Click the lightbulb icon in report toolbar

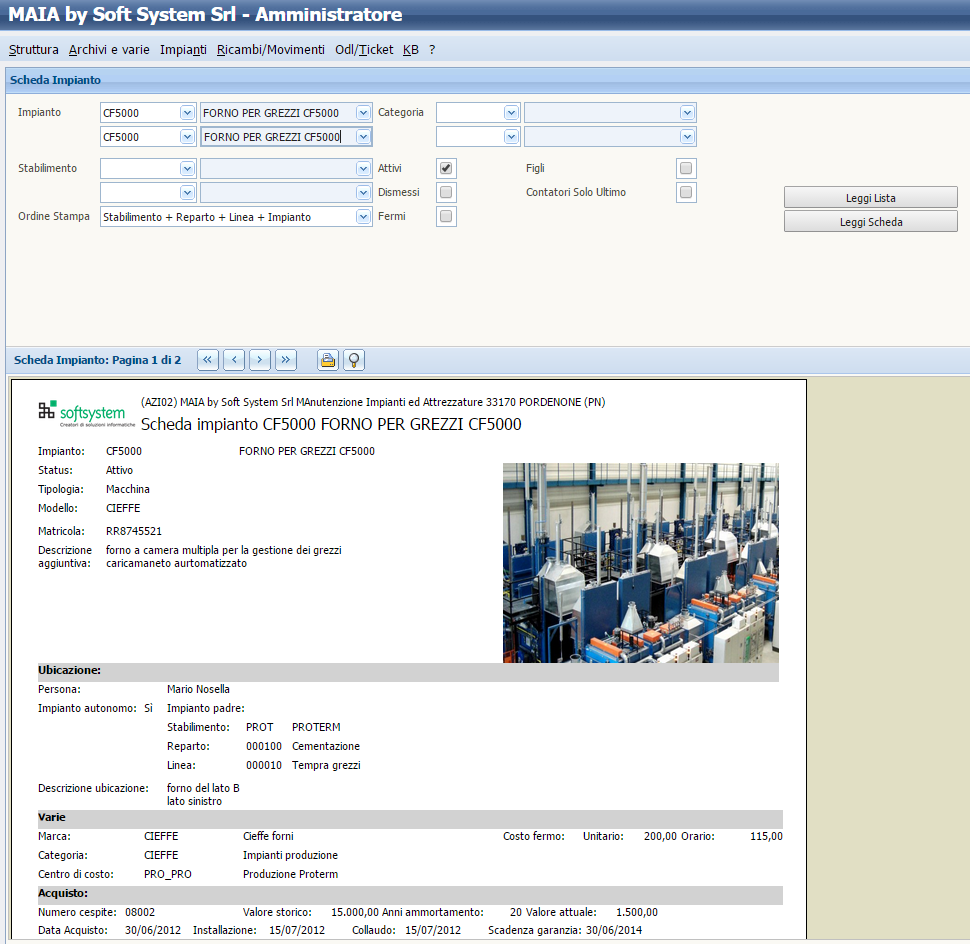coord(354,360)
